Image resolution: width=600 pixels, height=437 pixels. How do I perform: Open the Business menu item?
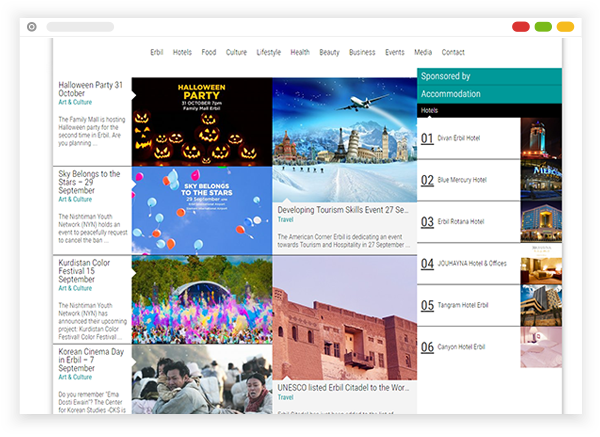coord(362,52)
